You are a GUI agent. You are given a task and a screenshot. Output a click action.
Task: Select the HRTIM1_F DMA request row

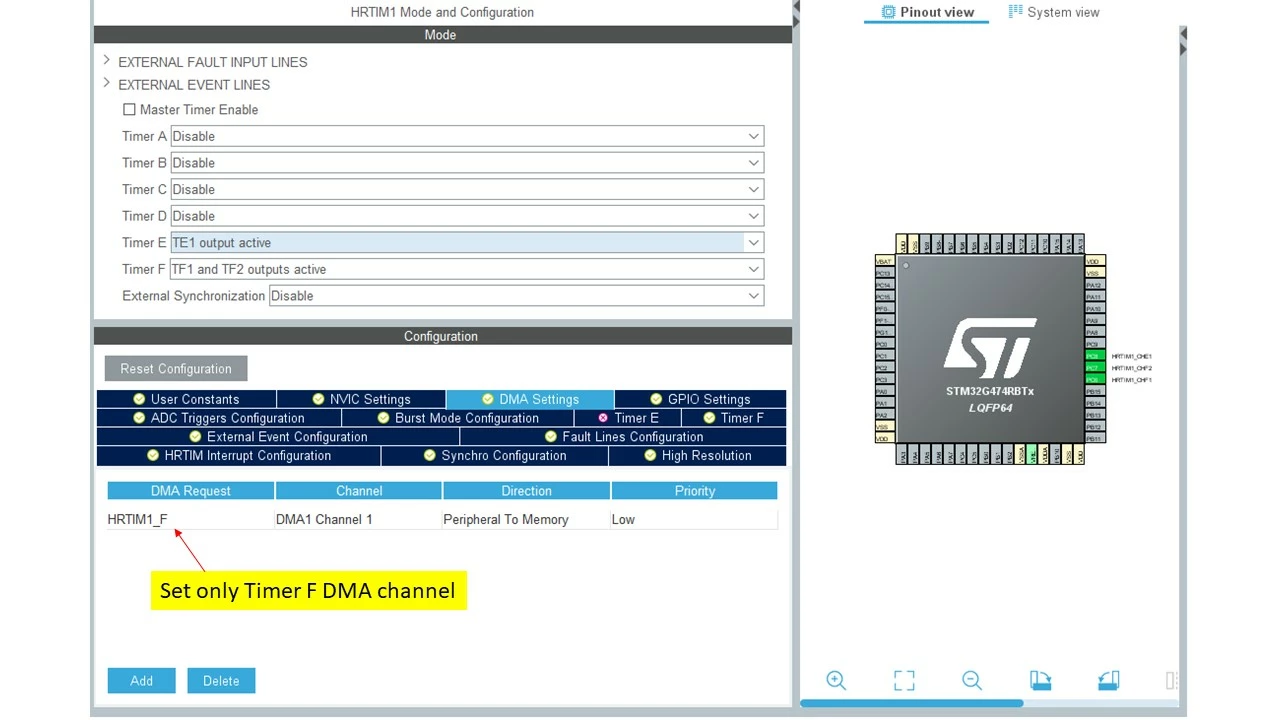pyautogui.click(x=442, y=519)
